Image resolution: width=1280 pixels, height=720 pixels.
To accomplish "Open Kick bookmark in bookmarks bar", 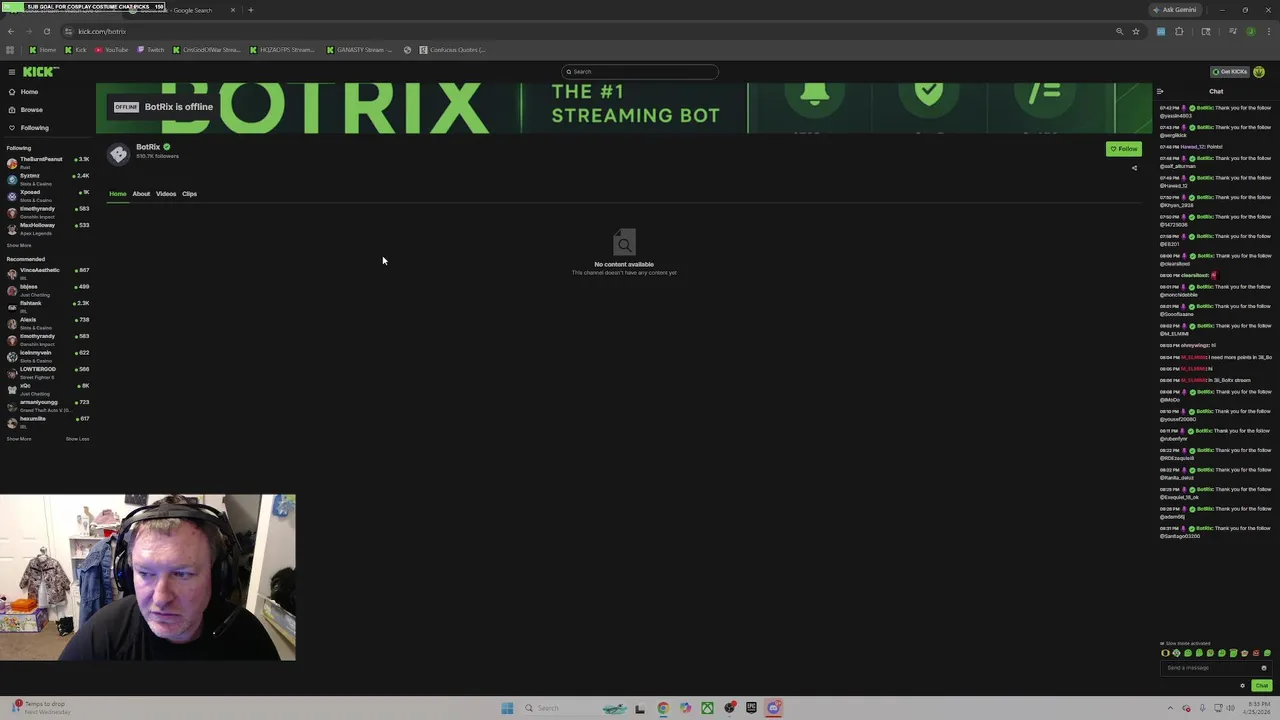I will [x=76, y=50].
